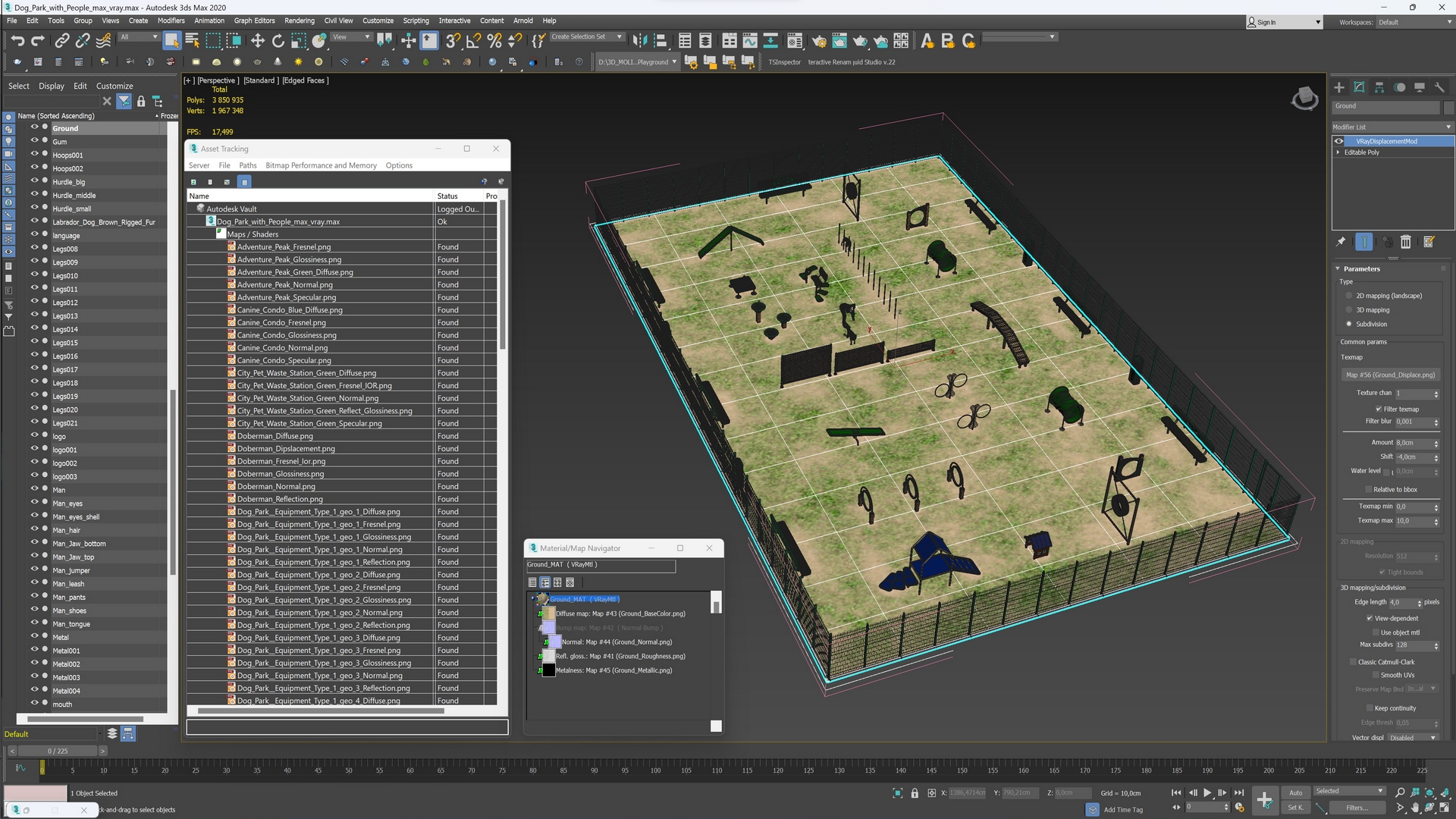
Task: Pin the modifier stack
Action: 1341,242
